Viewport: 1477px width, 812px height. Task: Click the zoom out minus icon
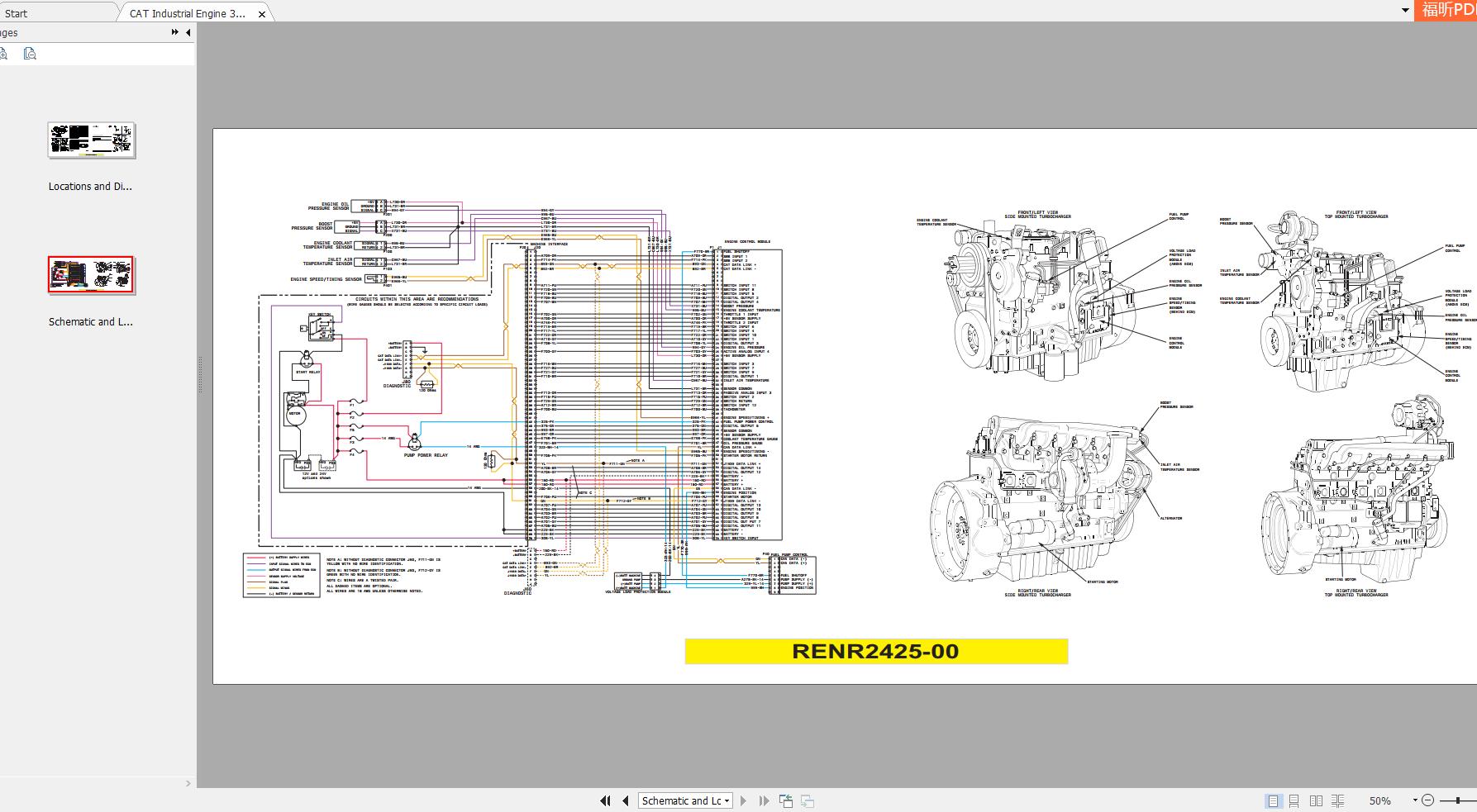tap(1430, 800)
